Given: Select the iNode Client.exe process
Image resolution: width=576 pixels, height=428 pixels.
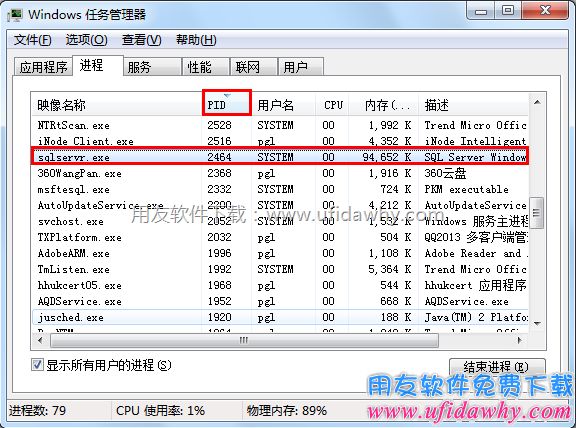Looking at the screenshot, I should click(280, 141).
